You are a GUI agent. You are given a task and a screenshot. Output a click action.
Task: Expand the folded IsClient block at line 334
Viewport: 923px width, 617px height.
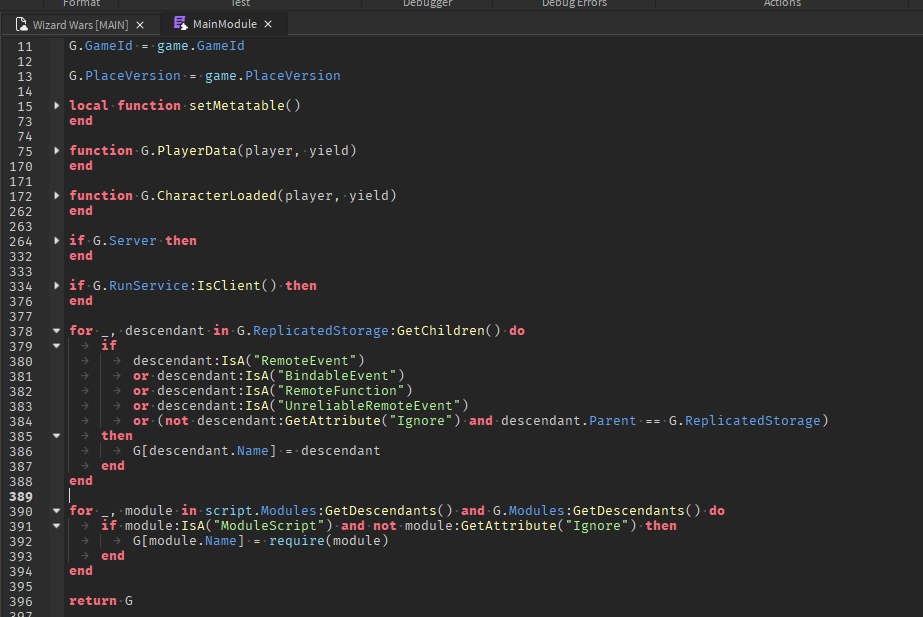(56, 285)
